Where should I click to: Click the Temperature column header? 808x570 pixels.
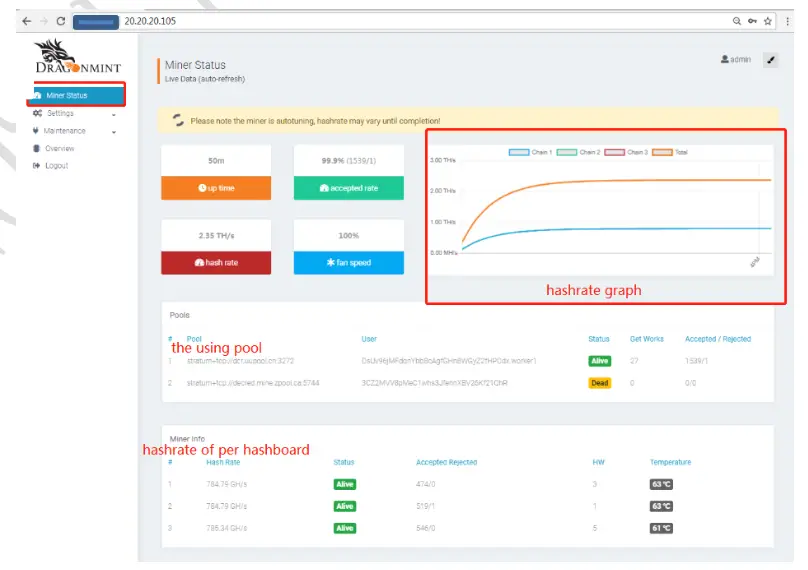[x=670, y=462]
